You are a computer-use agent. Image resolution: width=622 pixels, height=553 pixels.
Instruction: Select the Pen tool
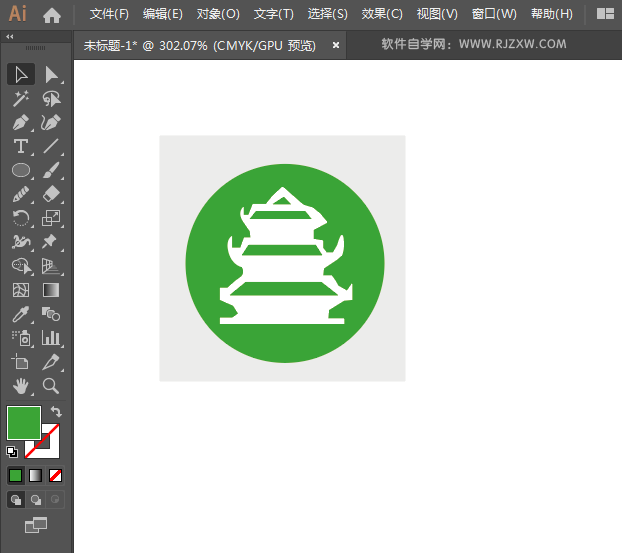[x=21, y=123]
